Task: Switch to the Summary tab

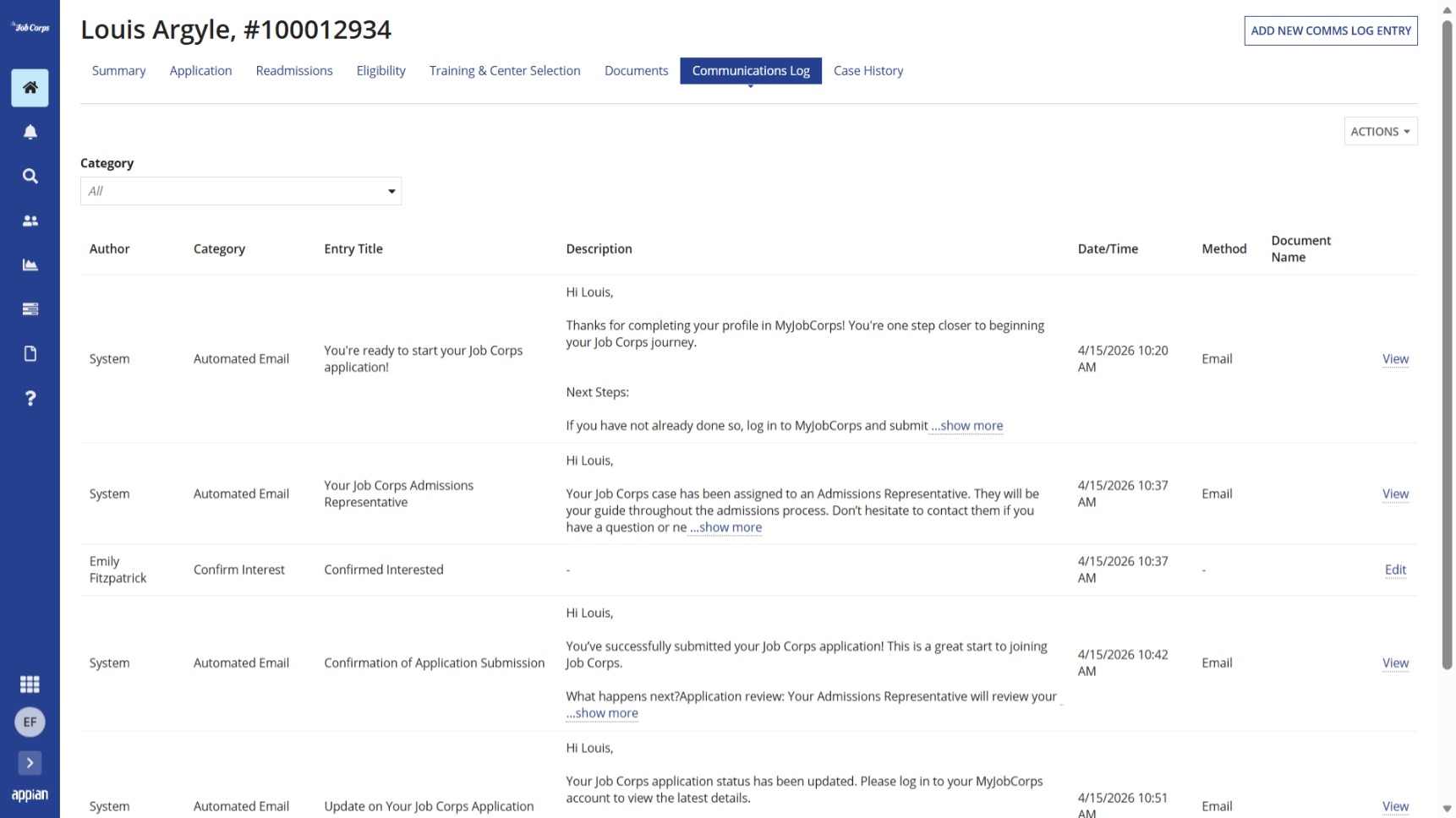Action: [118, 71]
